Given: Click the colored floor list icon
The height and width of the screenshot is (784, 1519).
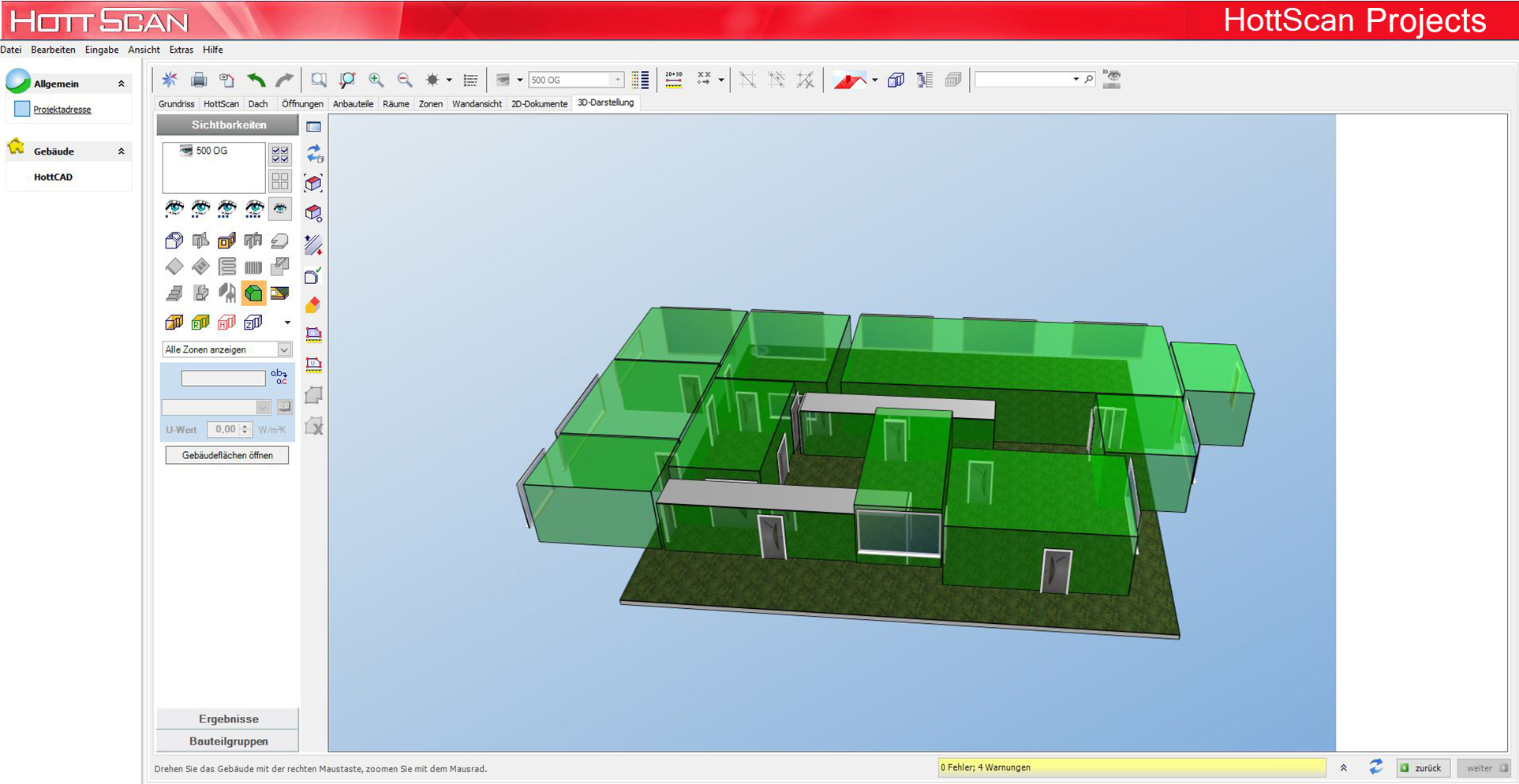Looking at the screenshot, I should click(641, 80).
